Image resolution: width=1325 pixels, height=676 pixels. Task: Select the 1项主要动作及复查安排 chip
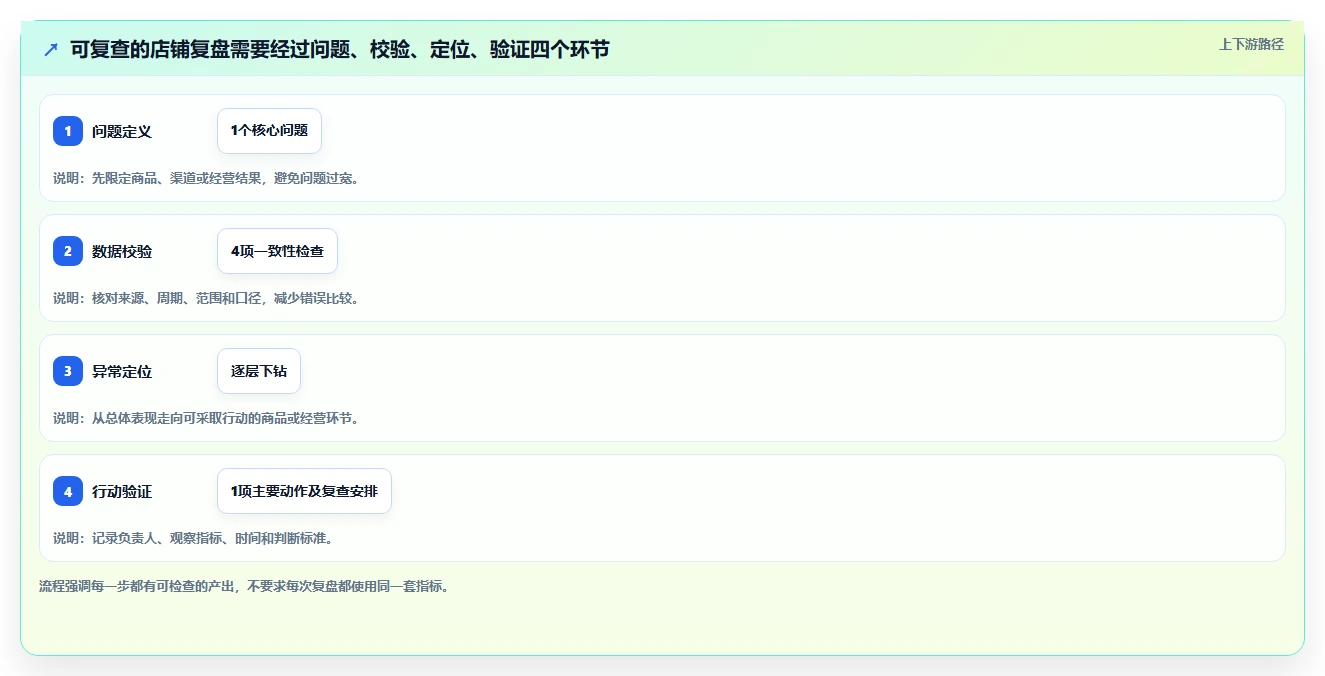pyautogui.click(x=304, y=491)
